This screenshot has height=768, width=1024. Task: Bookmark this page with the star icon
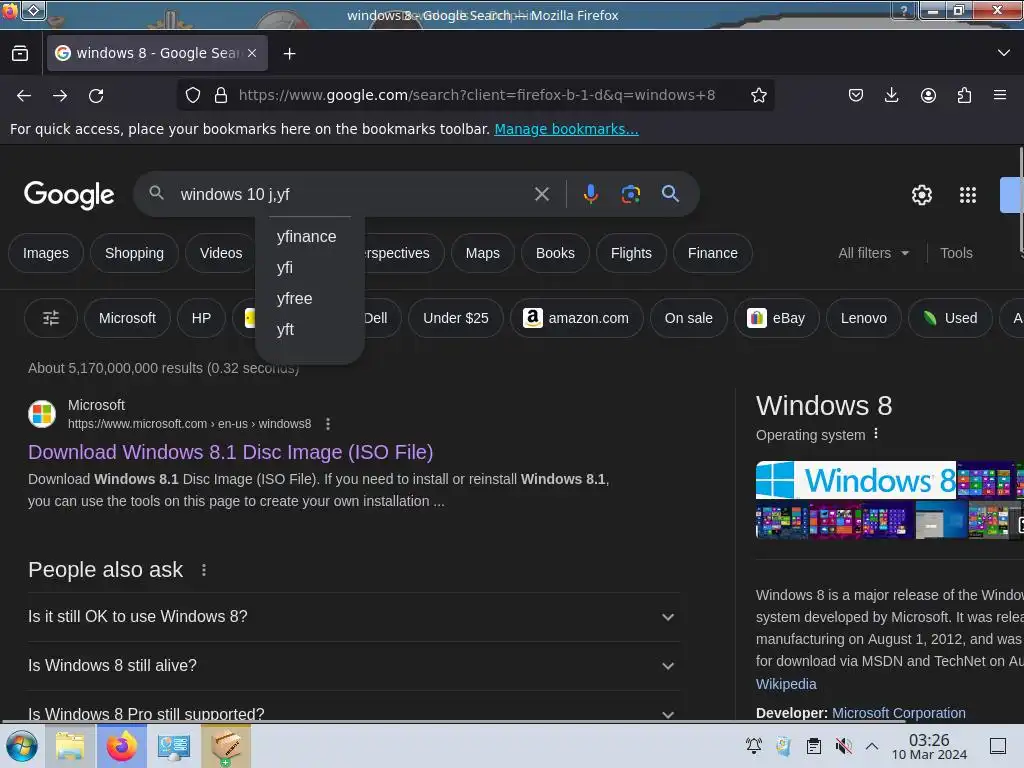pos(758,95)
